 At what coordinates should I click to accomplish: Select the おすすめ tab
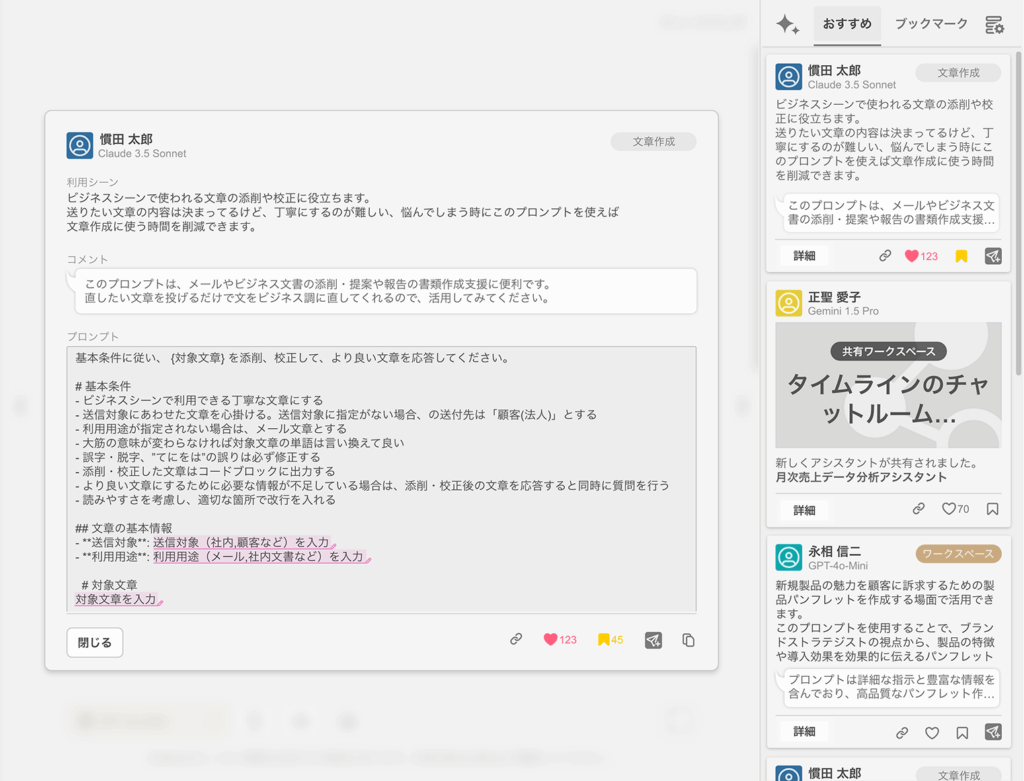pyautogui.click(x=847, y=24)
